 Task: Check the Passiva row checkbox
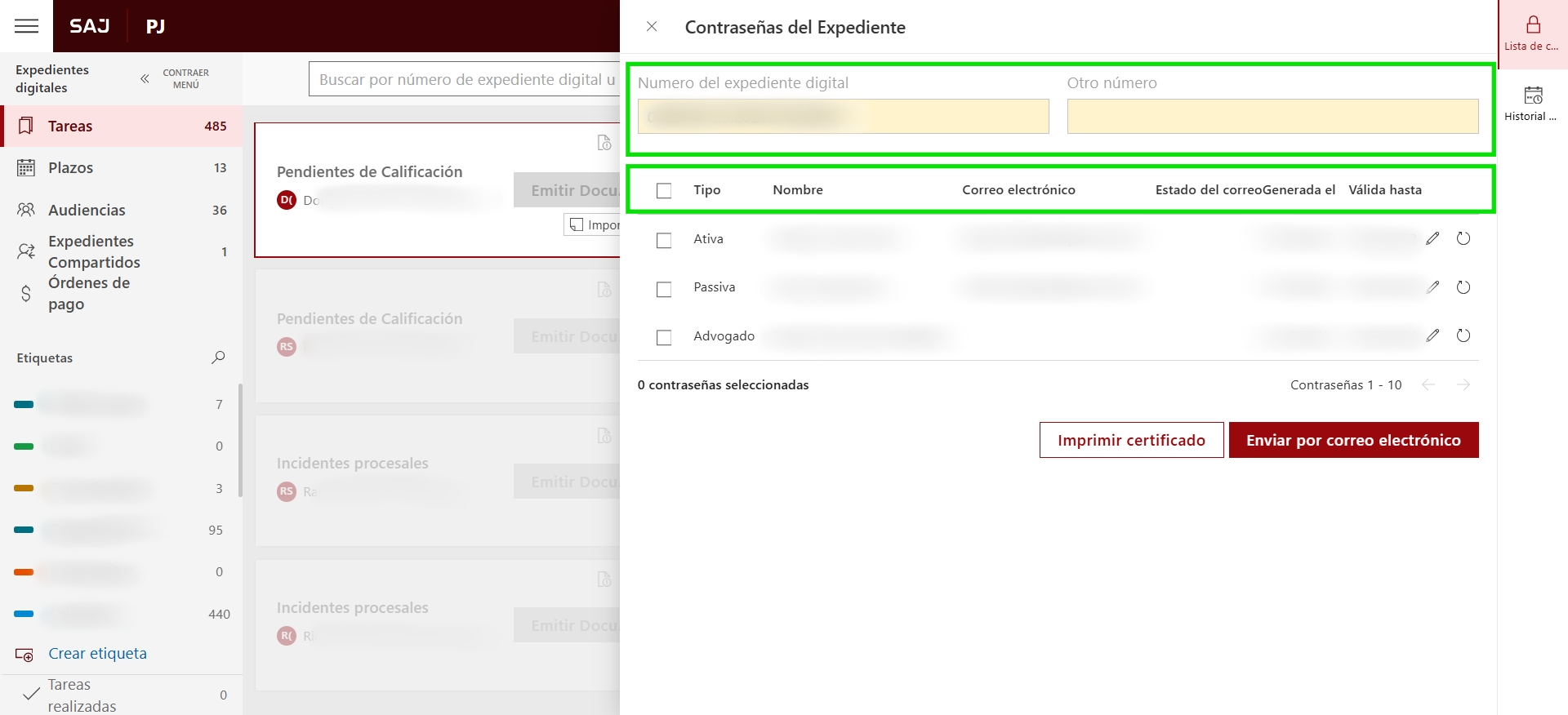664,289
